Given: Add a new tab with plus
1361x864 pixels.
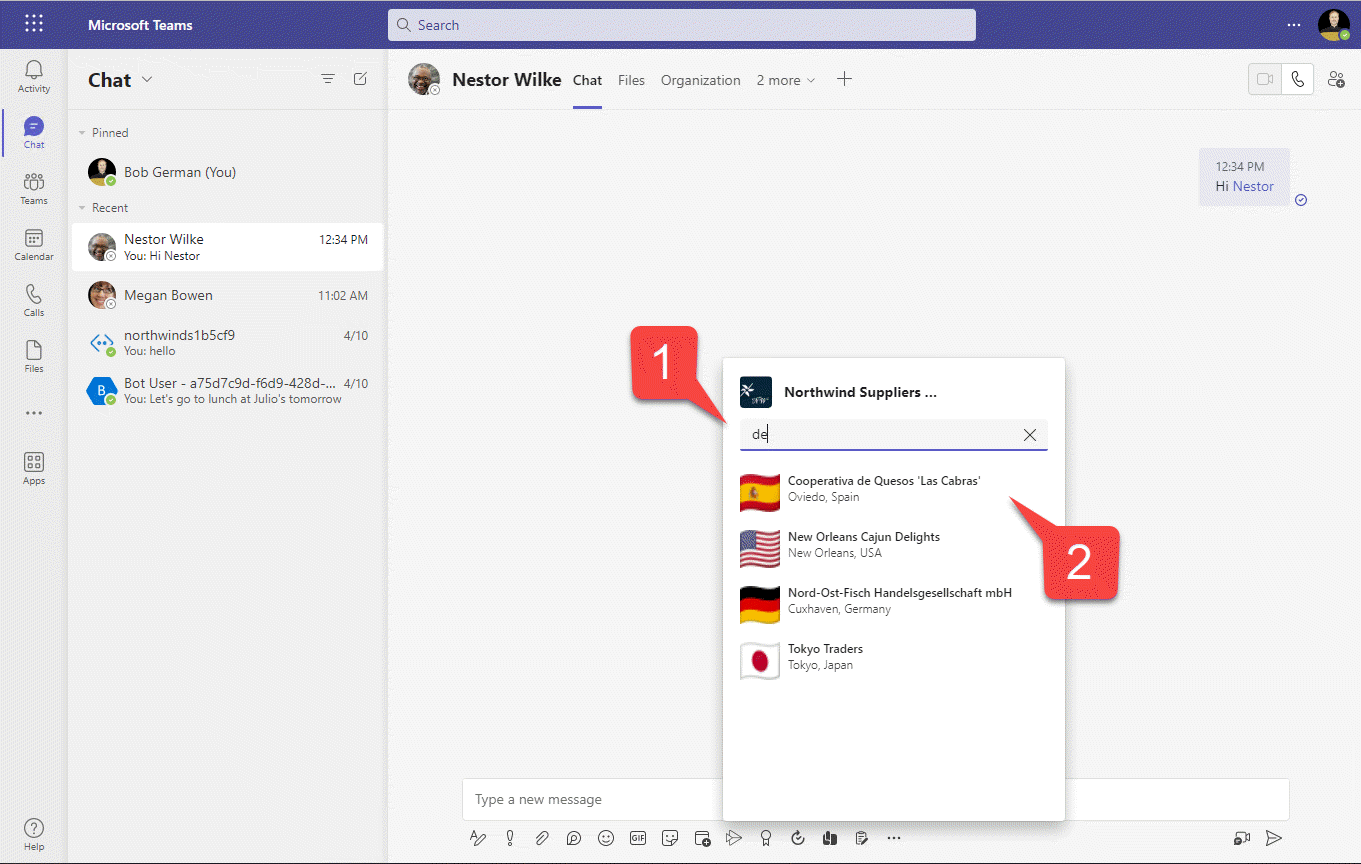Looking at the screenshot, I should point(844,79).
